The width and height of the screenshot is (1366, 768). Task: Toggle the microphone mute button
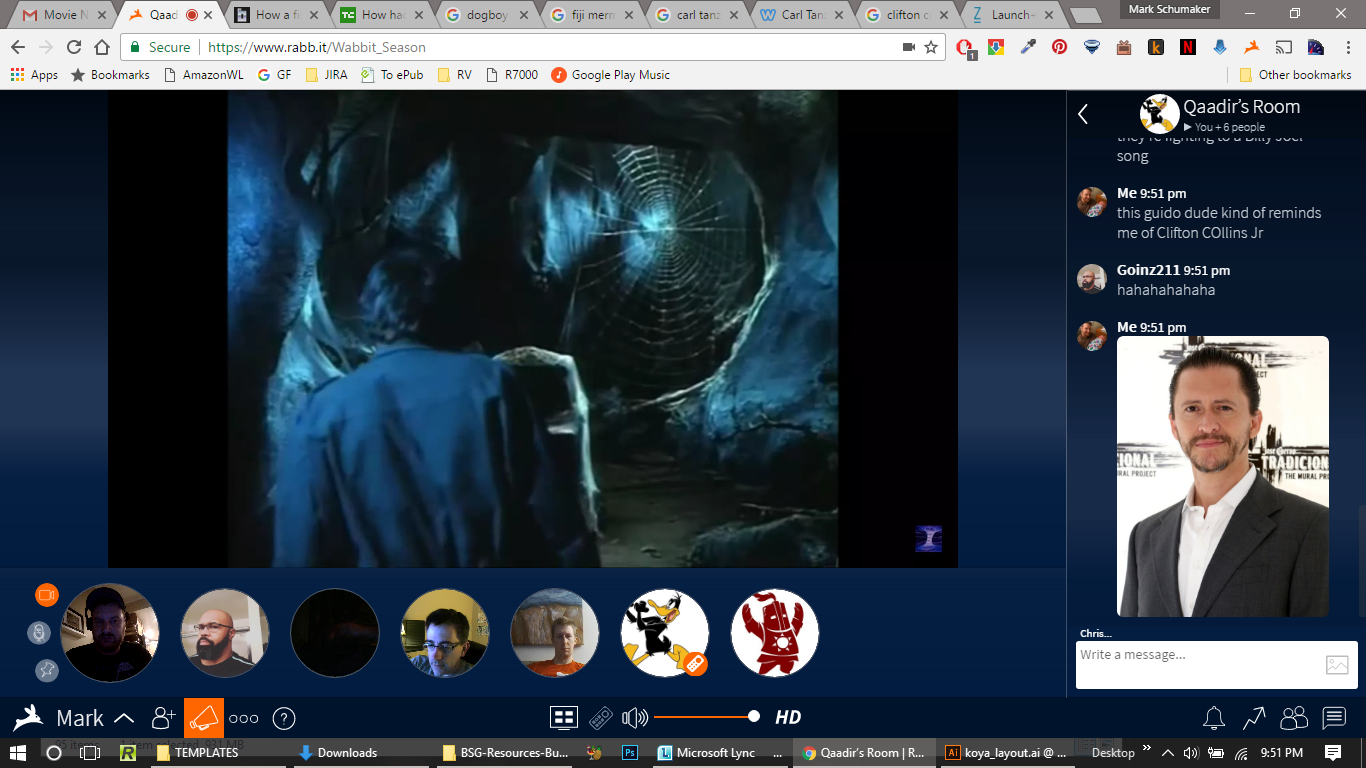39,632
